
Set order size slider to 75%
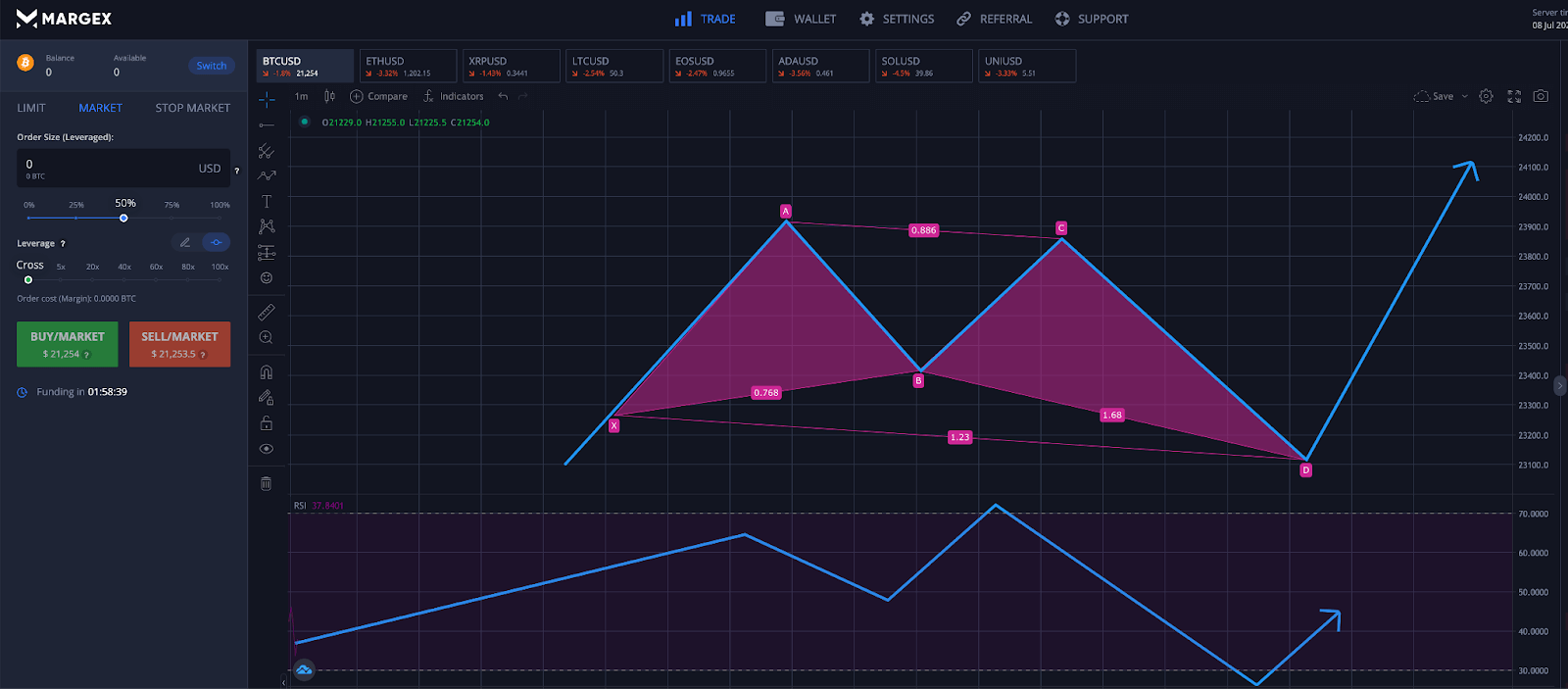[171, 218]
